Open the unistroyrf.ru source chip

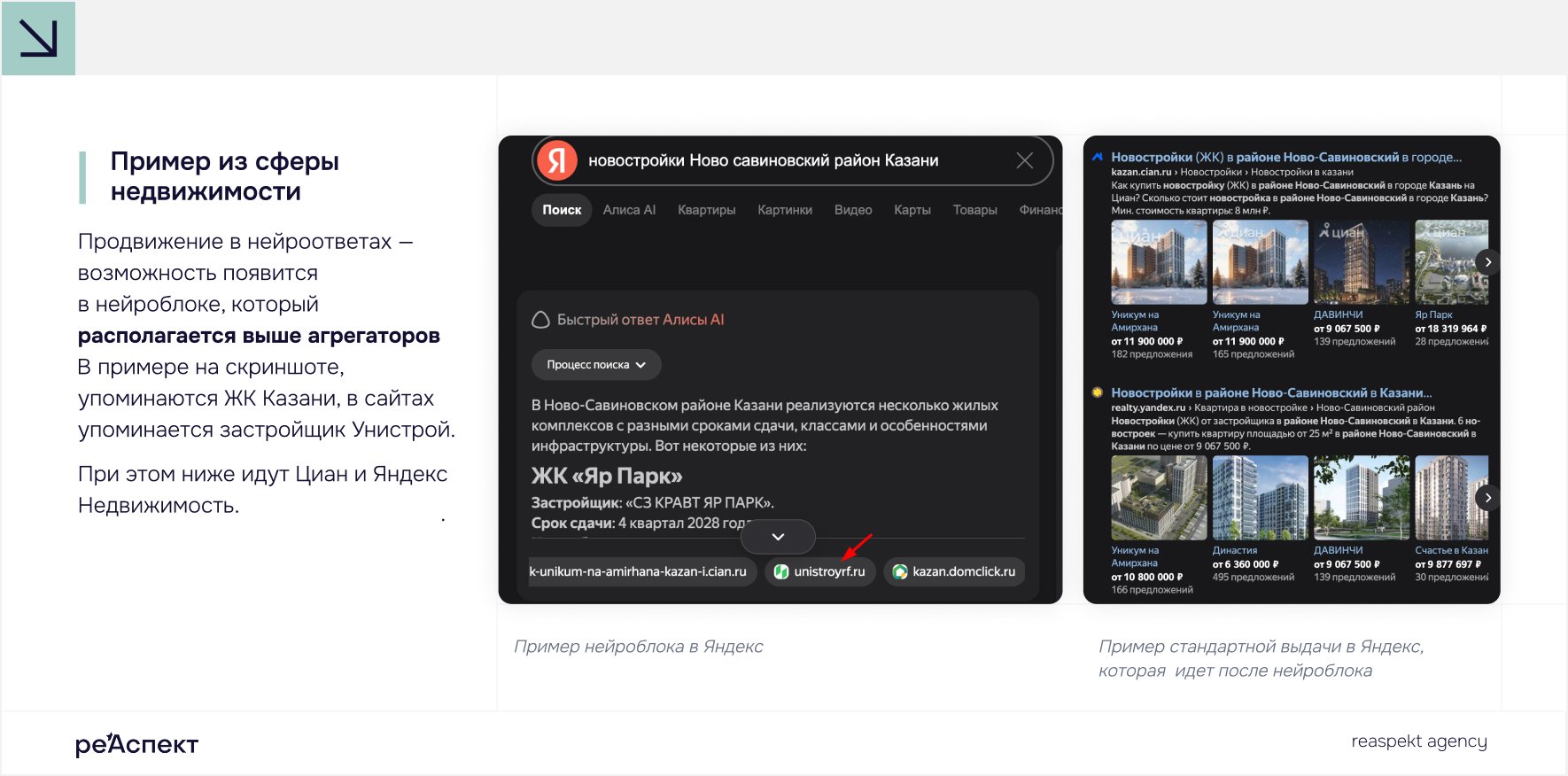pos(820,571)
